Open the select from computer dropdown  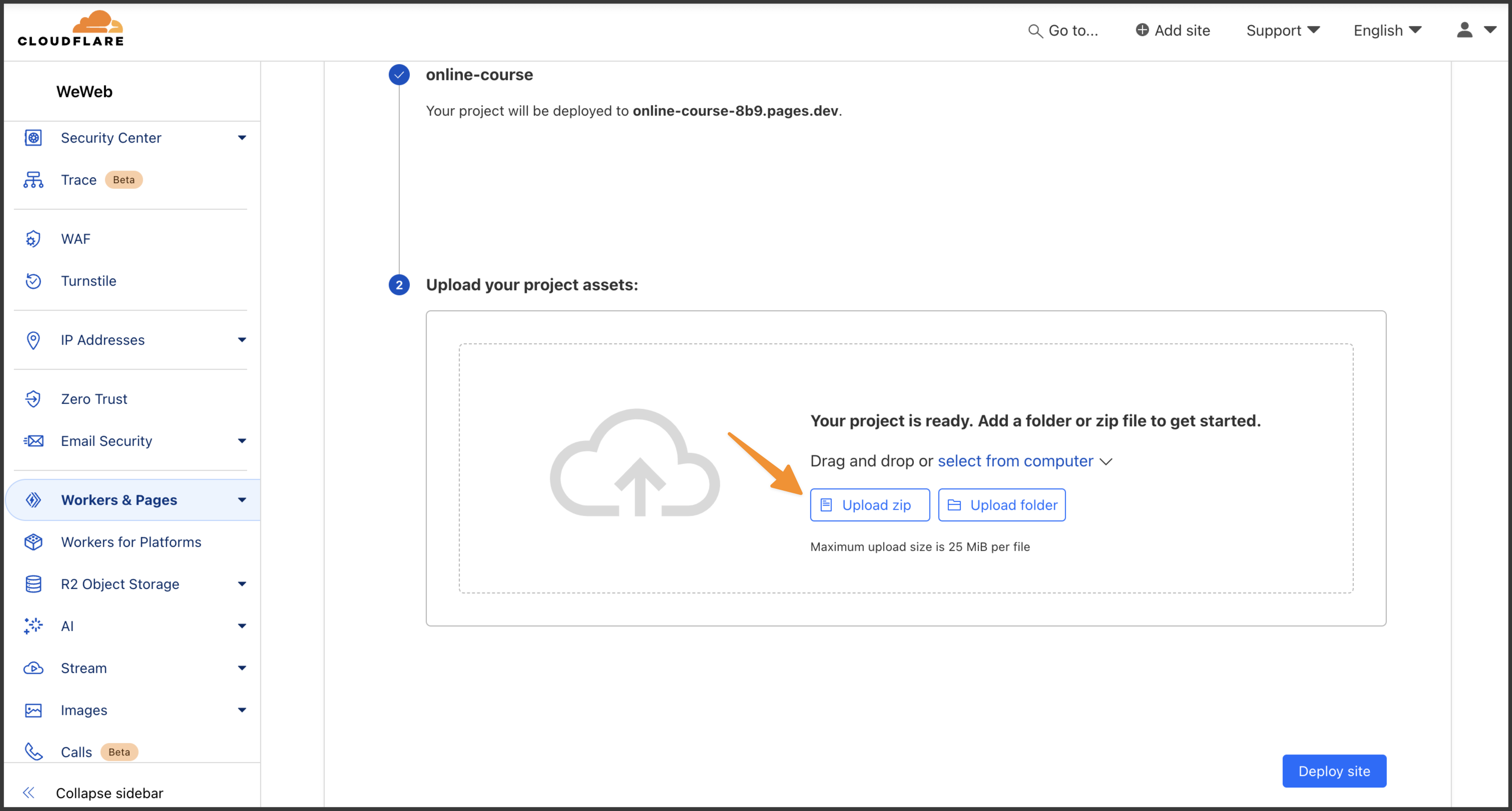point(1107,462)
